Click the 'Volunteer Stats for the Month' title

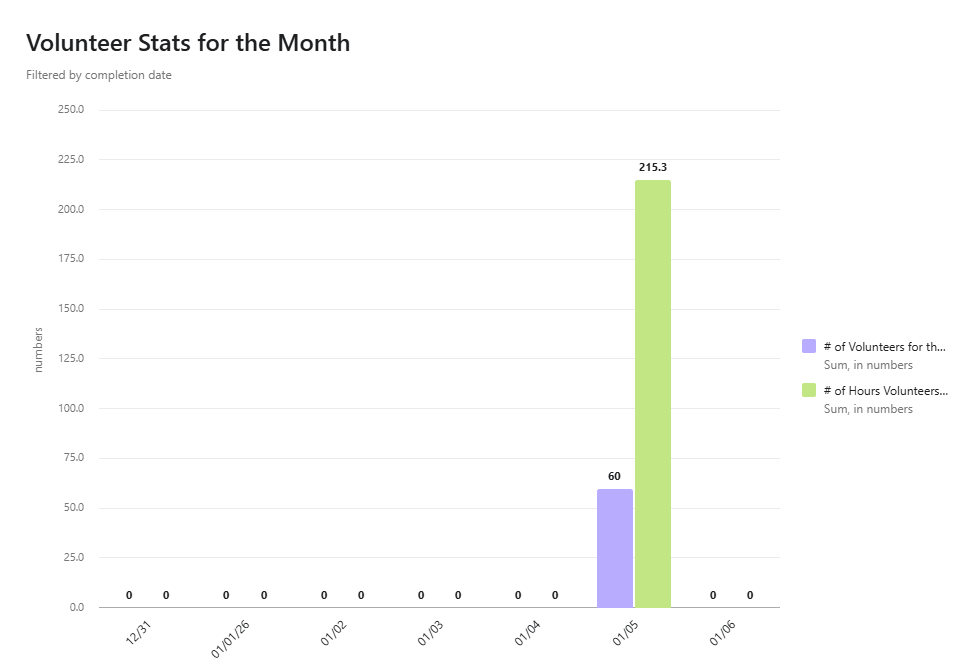click(188, 43)
